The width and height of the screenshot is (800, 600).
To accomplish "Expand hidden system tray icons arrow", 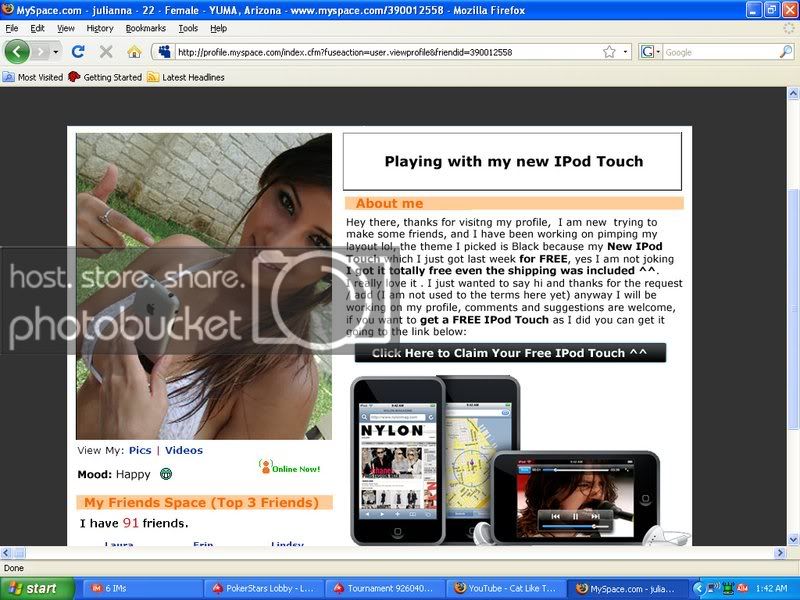I will [699, 588].
